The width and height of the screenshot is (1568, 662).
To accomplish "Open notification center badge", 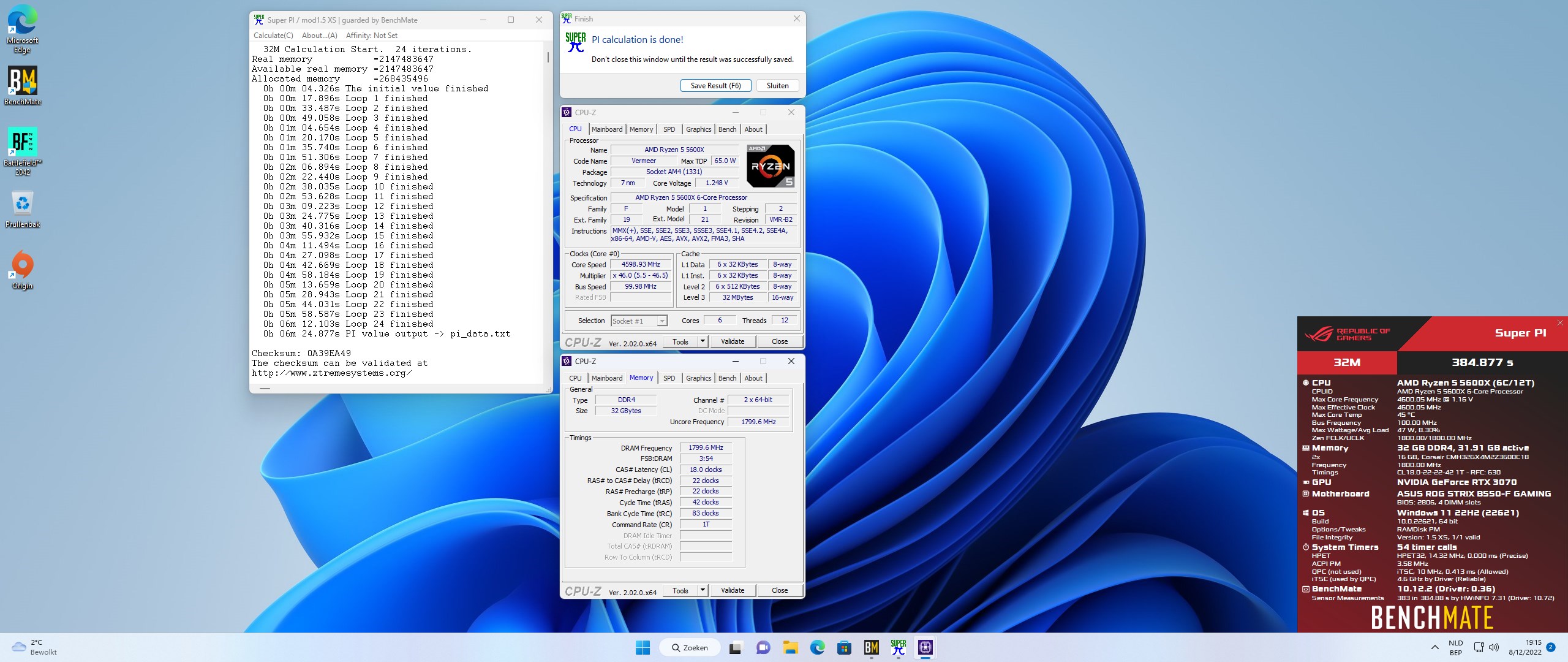I will 1551,647.
